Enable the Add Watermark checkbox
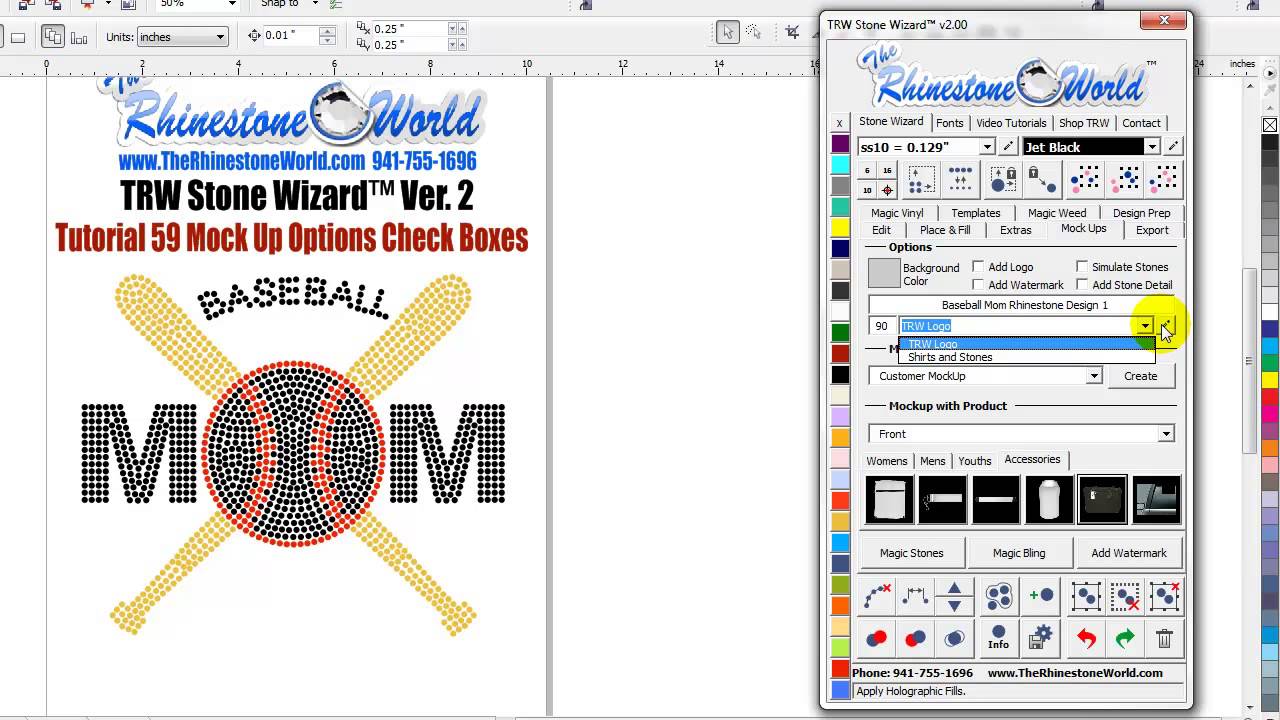The image size is (1280, 720). pyautogui.click(x=978, y=285)
